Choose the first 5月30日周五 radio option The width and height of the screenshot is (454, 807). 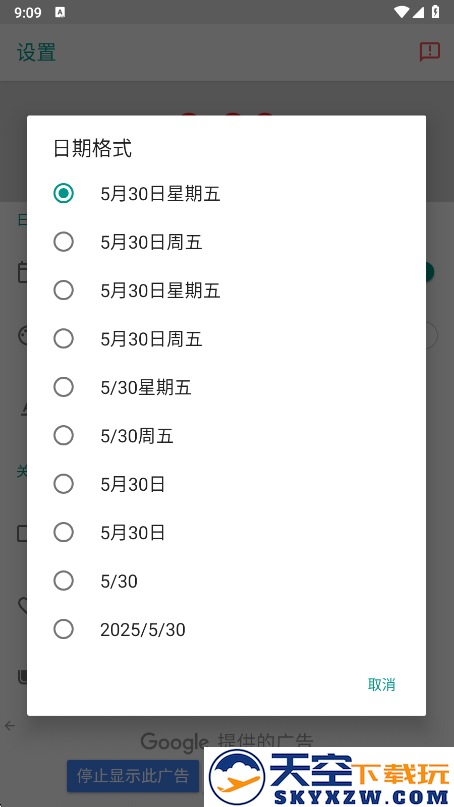[226, 242]
